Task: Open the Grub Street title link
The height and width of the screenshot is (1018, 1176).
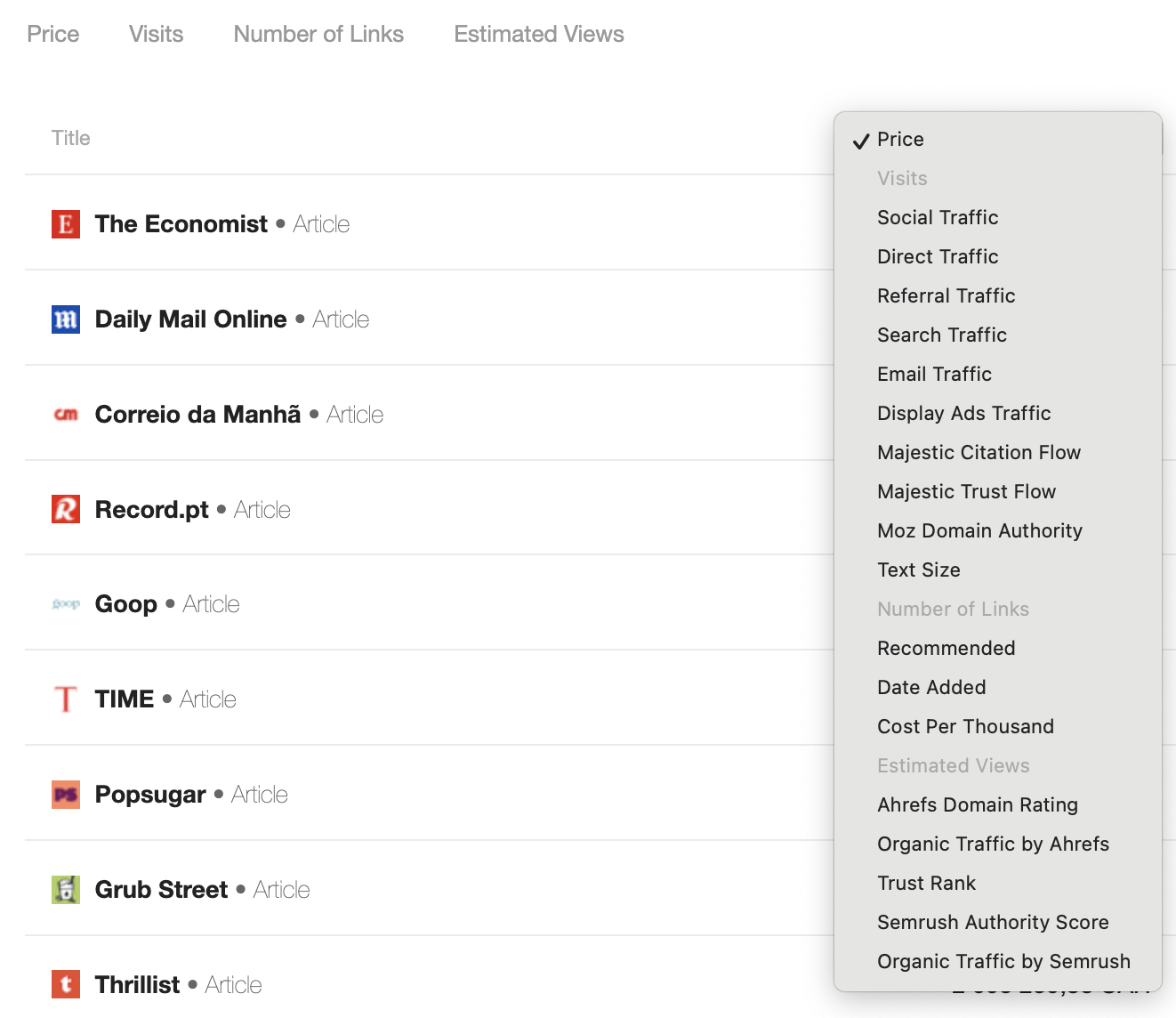Action: [x=162, y=890]
